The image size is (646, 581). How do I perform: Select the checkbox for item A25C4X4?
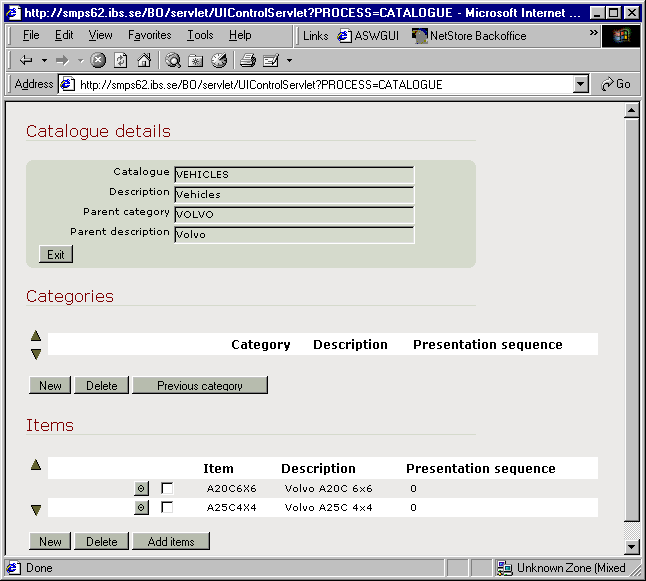[x=167, y=507]
